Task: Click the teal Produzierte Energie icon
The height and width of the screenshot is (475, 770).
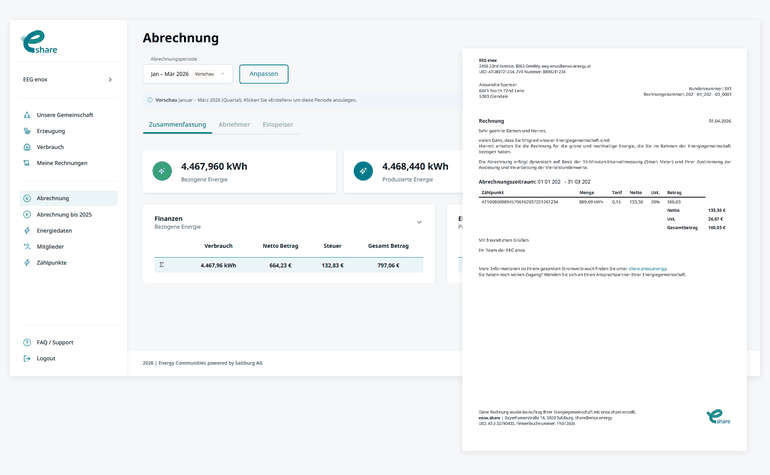Action: click(x=363, y=171)
